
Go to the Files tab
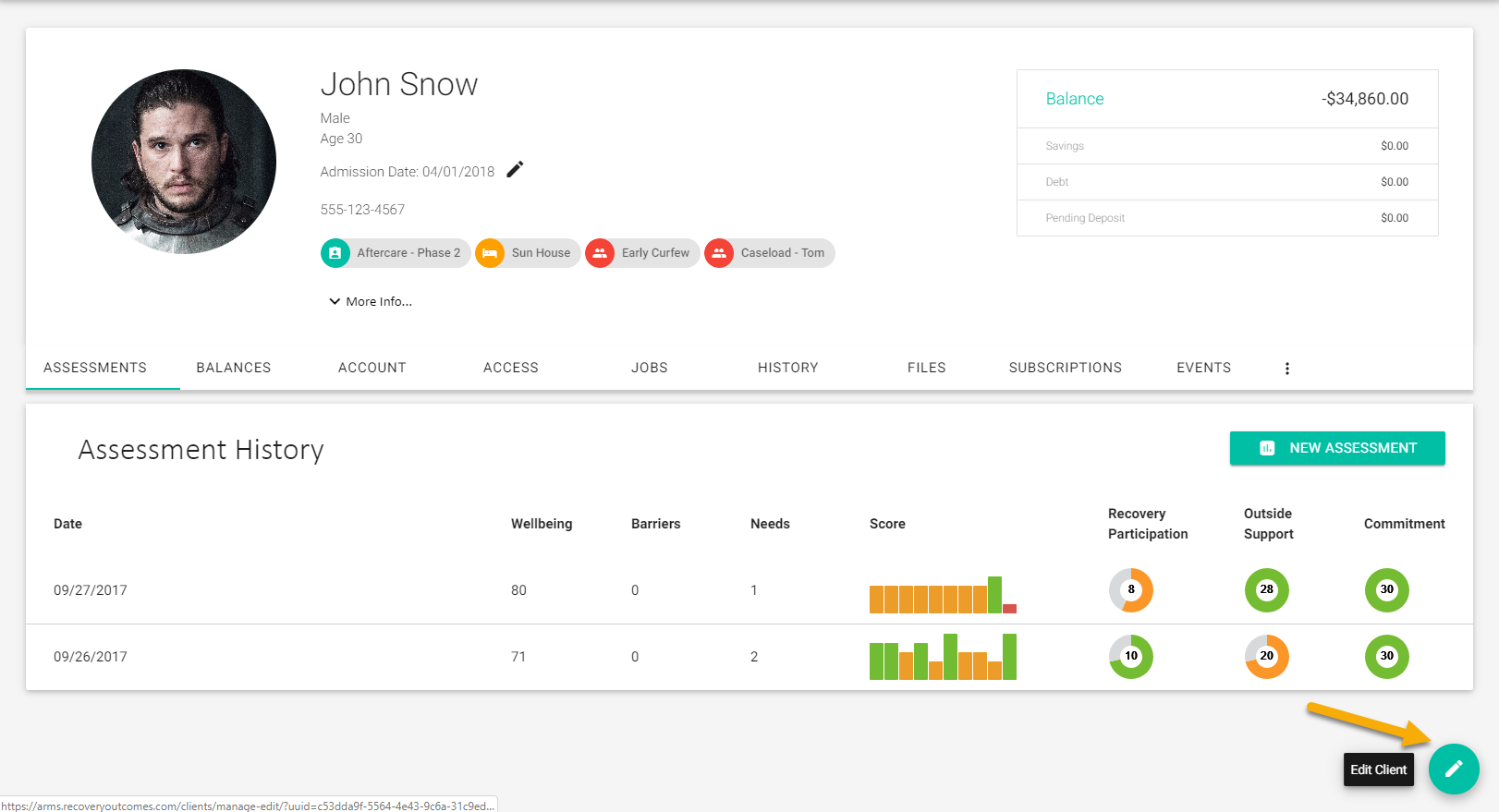click(x=927, y=368)
